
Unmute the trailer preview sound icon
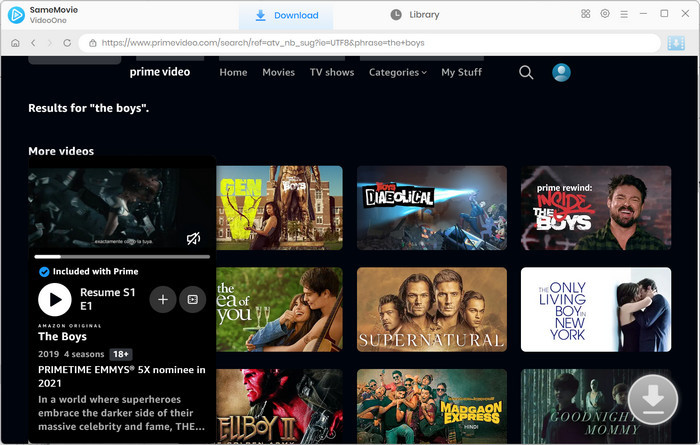193,239
